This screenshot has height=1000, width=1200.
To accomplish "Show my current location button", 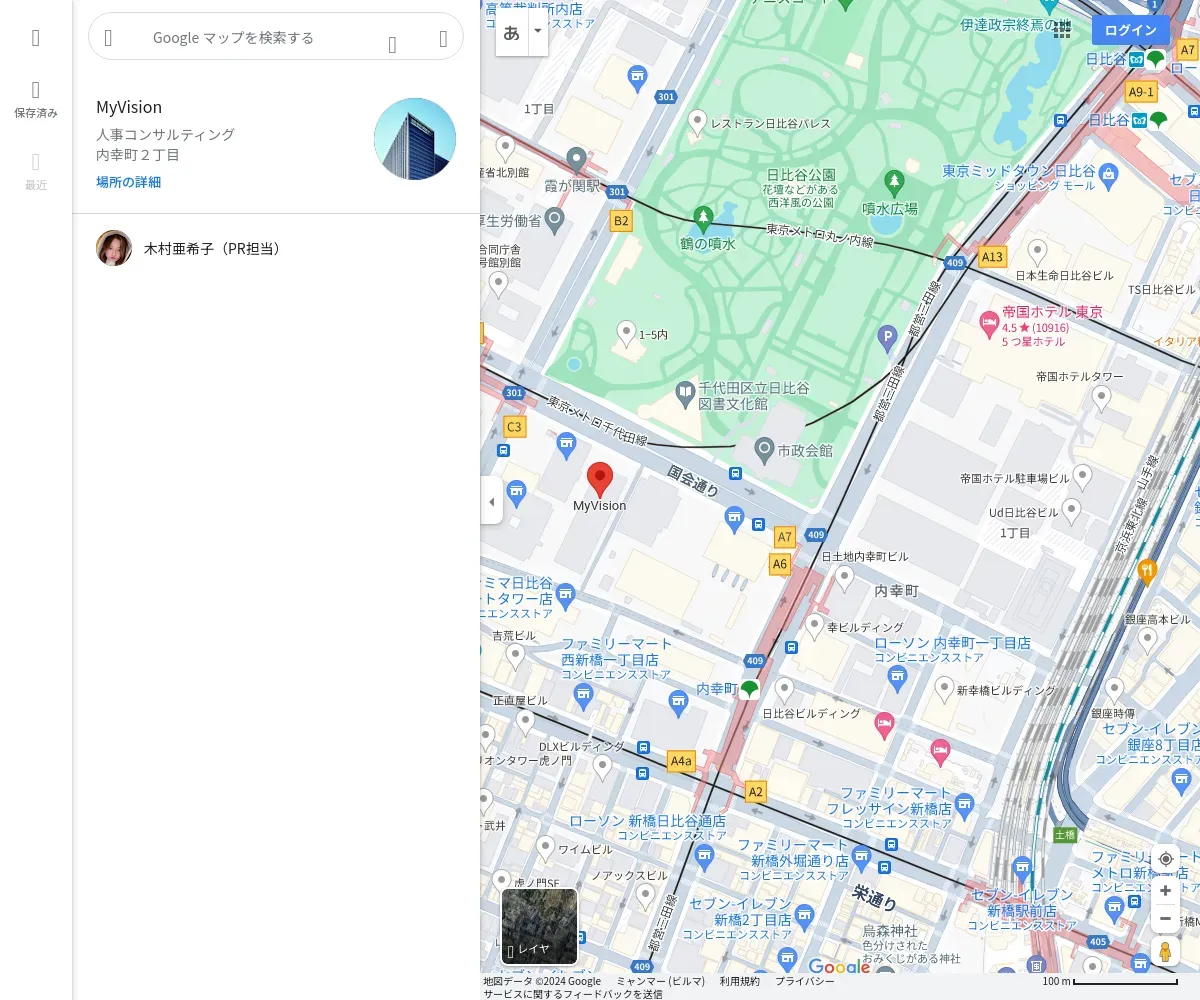I will [1165, 859].
